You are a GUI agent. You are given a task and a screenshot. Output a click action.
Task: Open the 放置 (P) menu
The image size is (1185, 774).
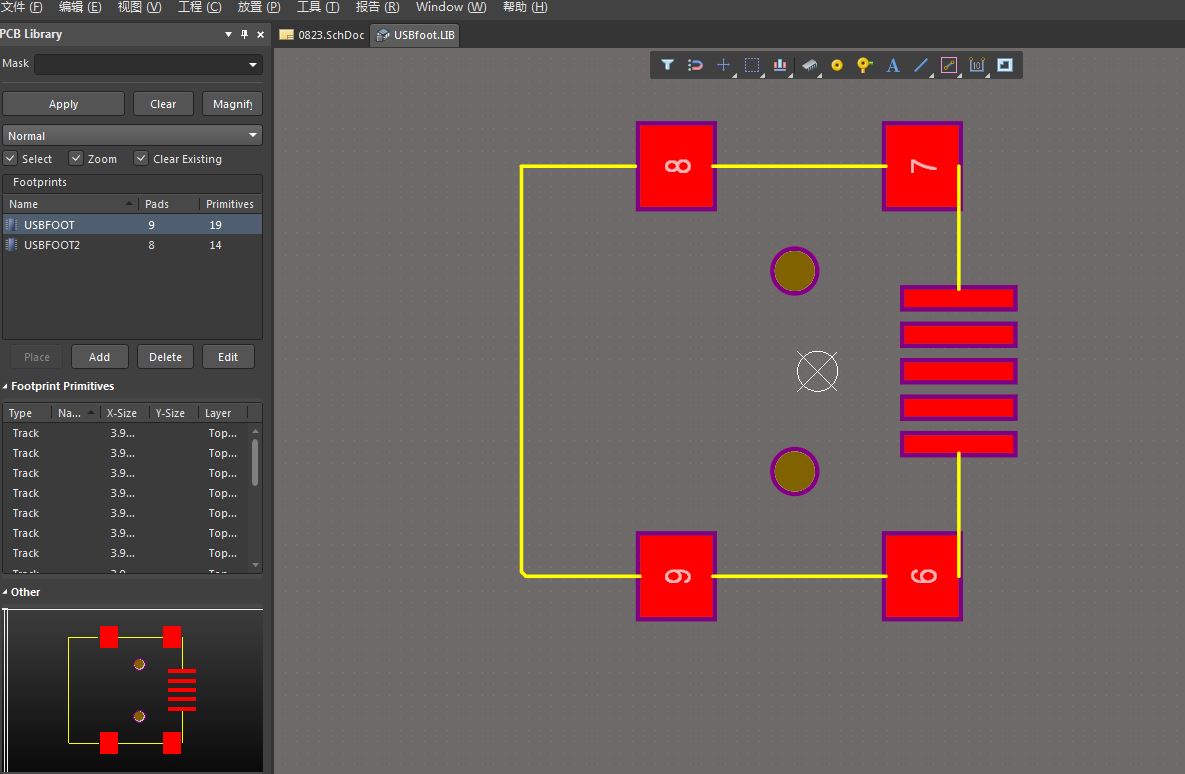click(x=259, y=7)
